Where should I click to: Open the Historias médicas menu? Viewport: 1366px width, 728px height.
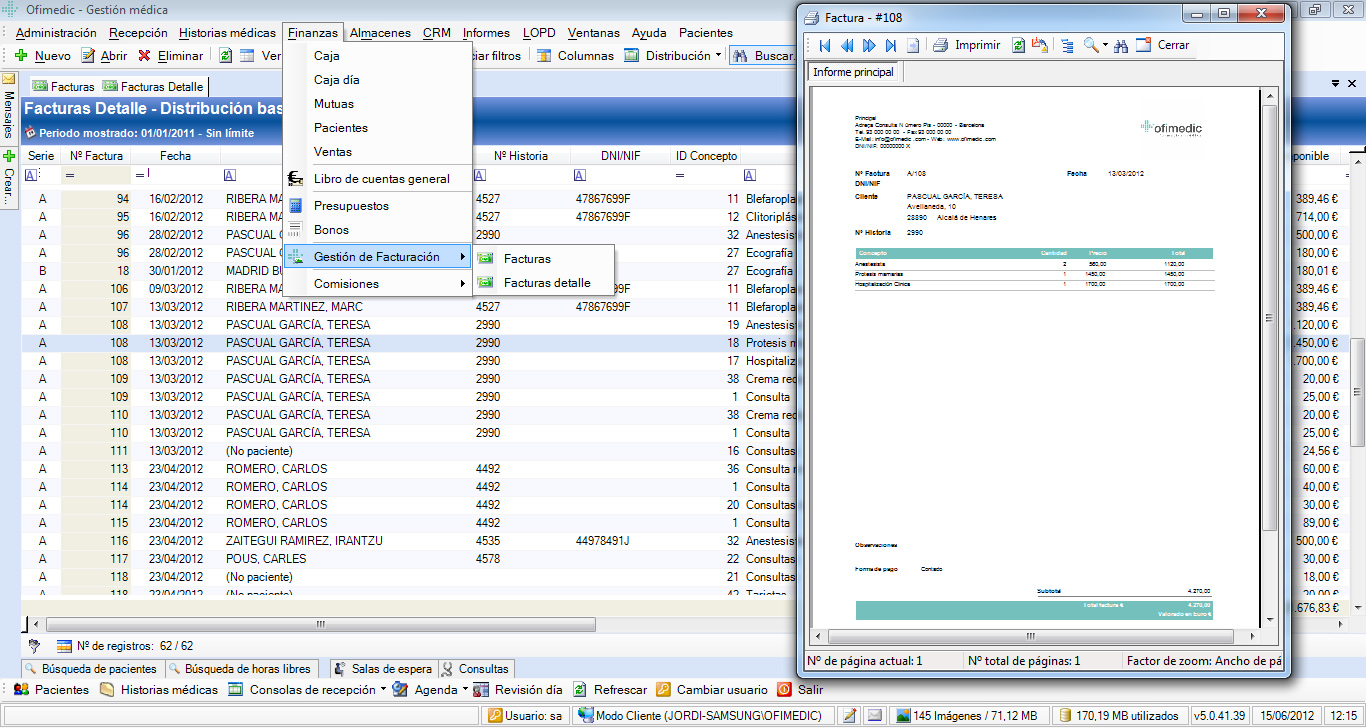click(x=227, y=33)
